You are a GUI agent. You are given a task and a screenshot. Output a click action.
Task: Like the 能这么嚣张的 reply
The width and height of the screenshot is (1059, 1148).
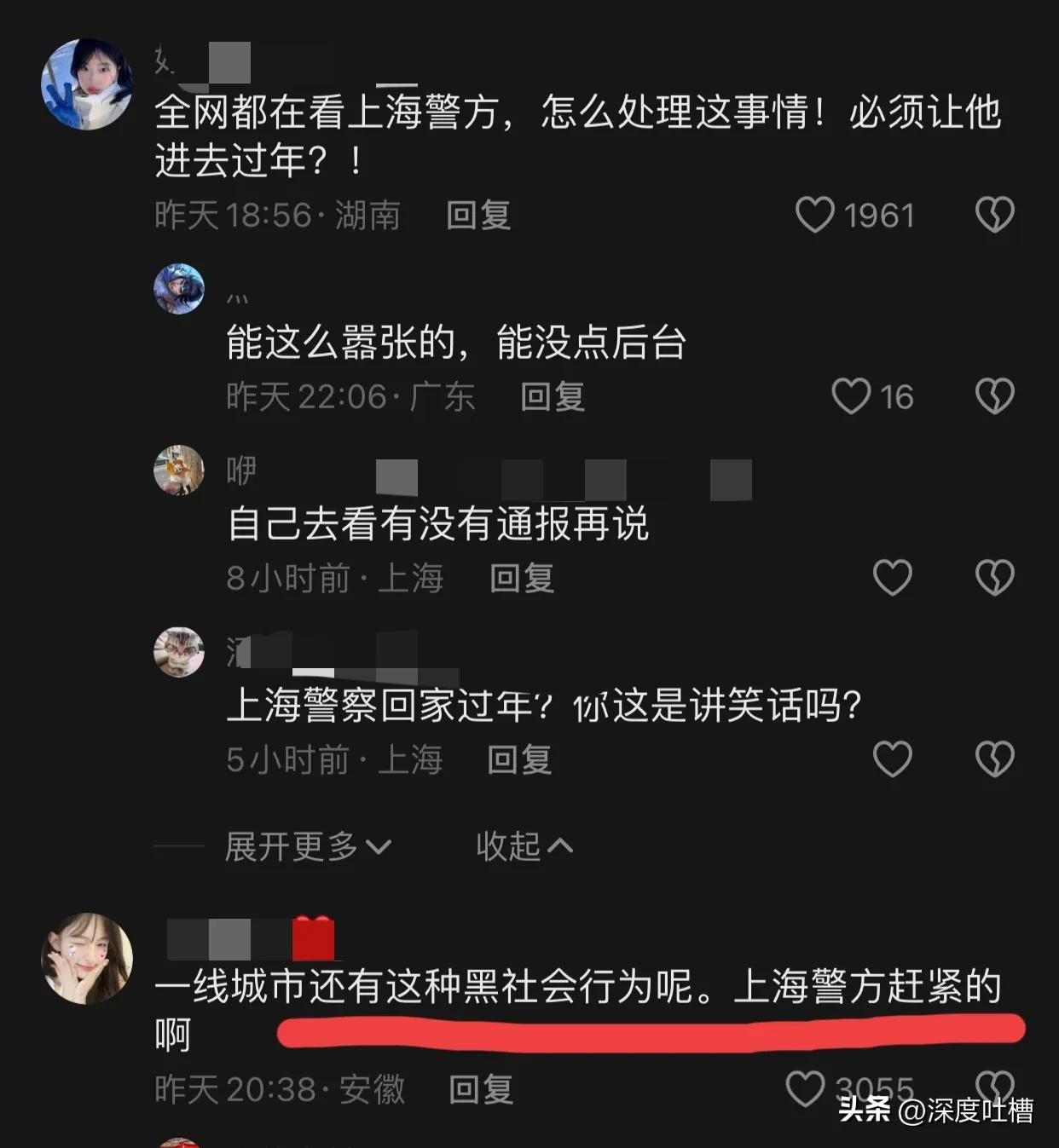(851, 396)
